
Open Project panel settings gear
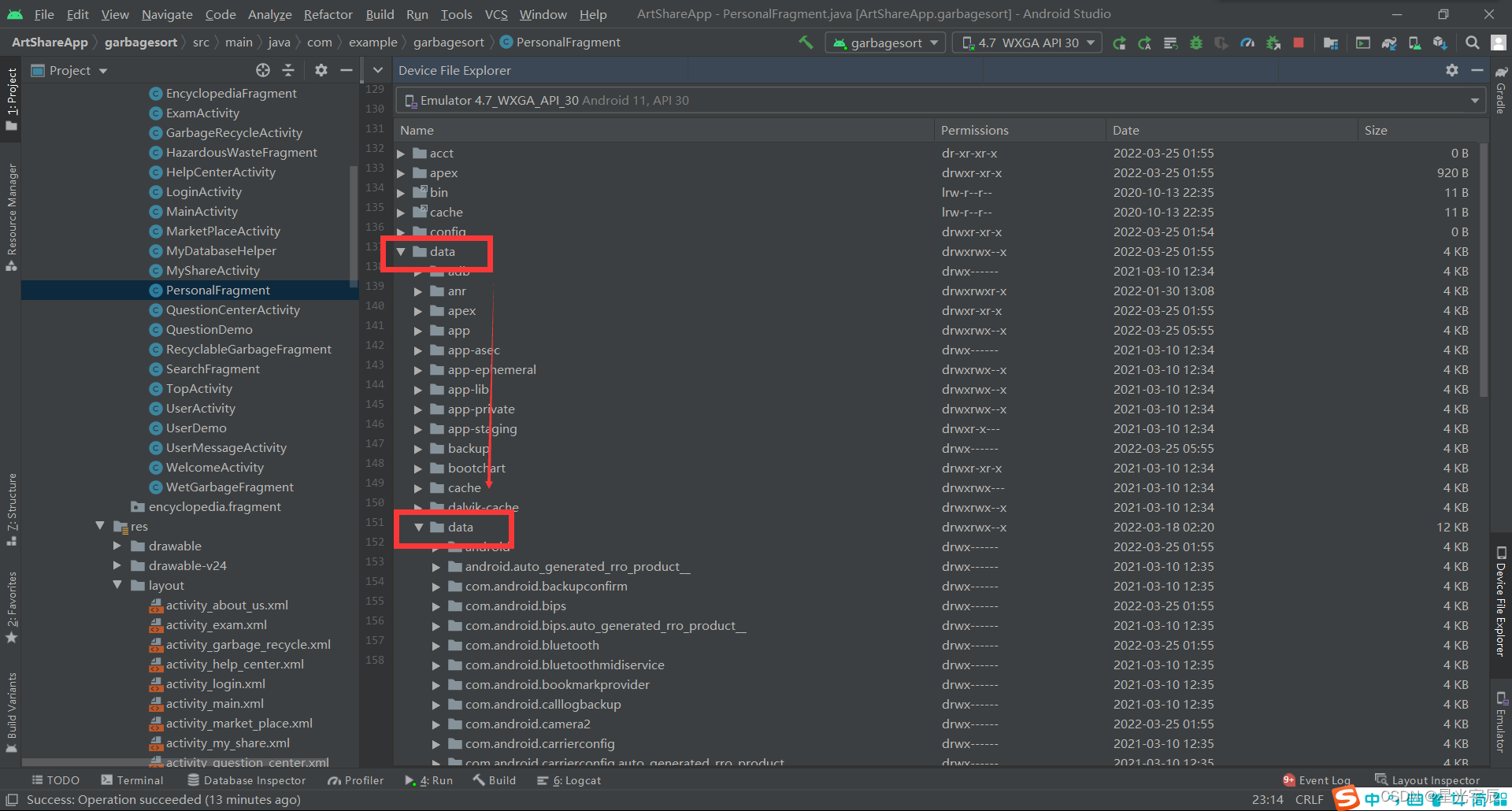point(321,70)
